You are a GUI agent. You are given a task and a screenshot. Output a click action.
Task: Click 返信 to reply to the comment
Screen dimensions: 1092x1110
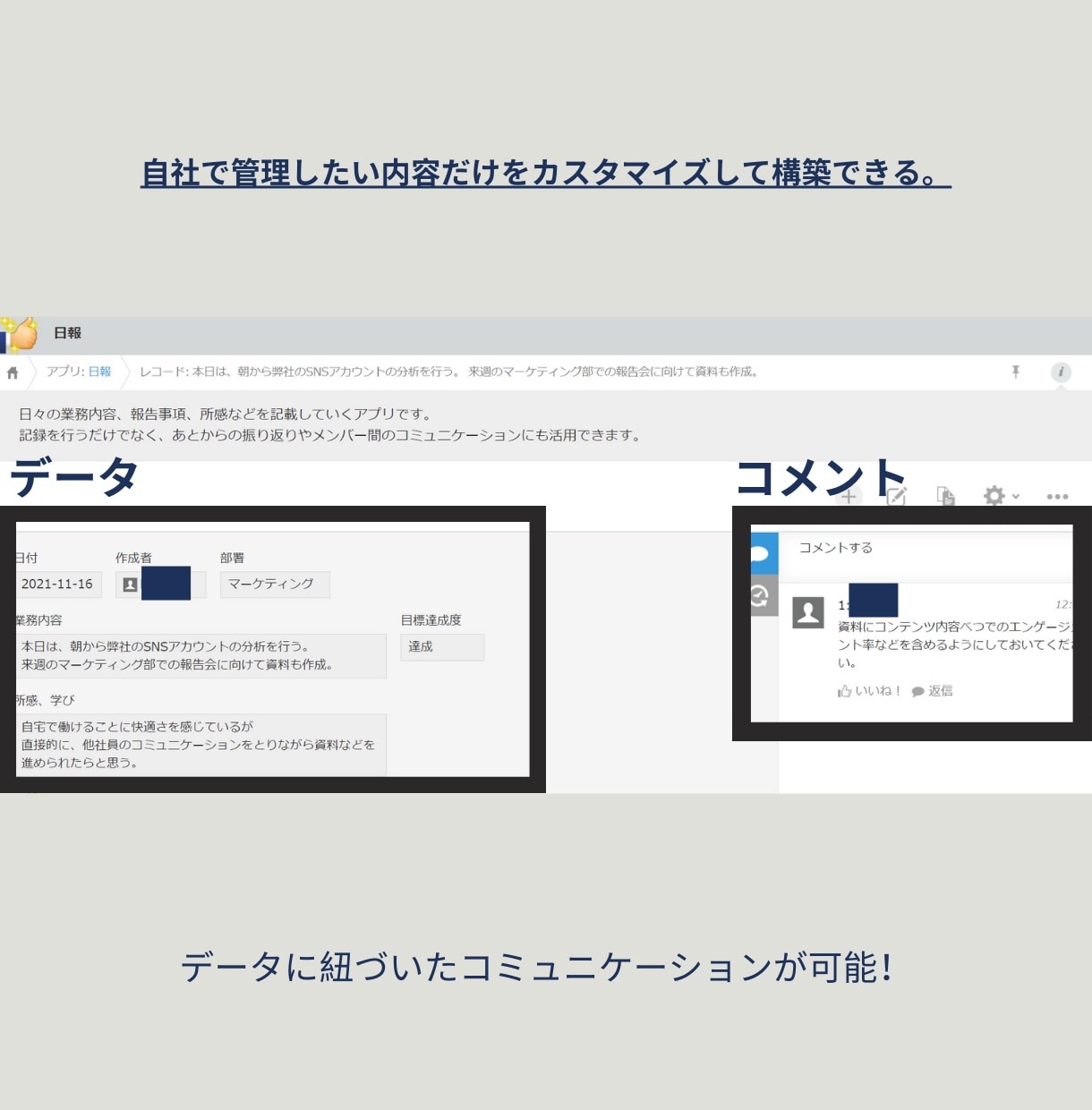(x=932, y=691)
